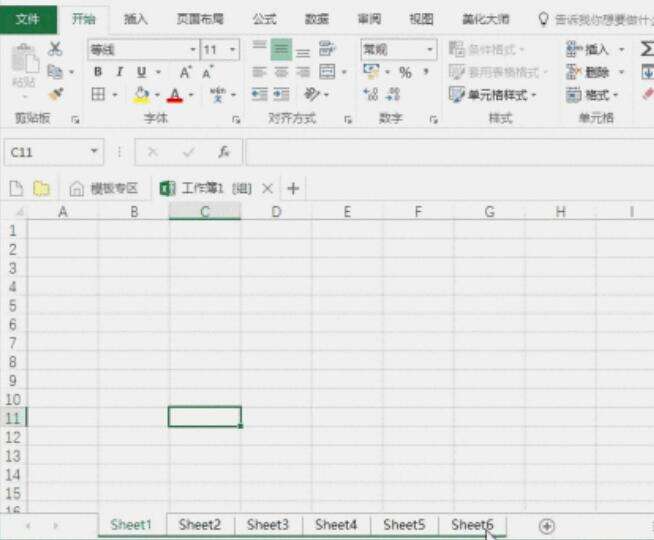Switch to 视图 View tab

(x=421, y=19)
